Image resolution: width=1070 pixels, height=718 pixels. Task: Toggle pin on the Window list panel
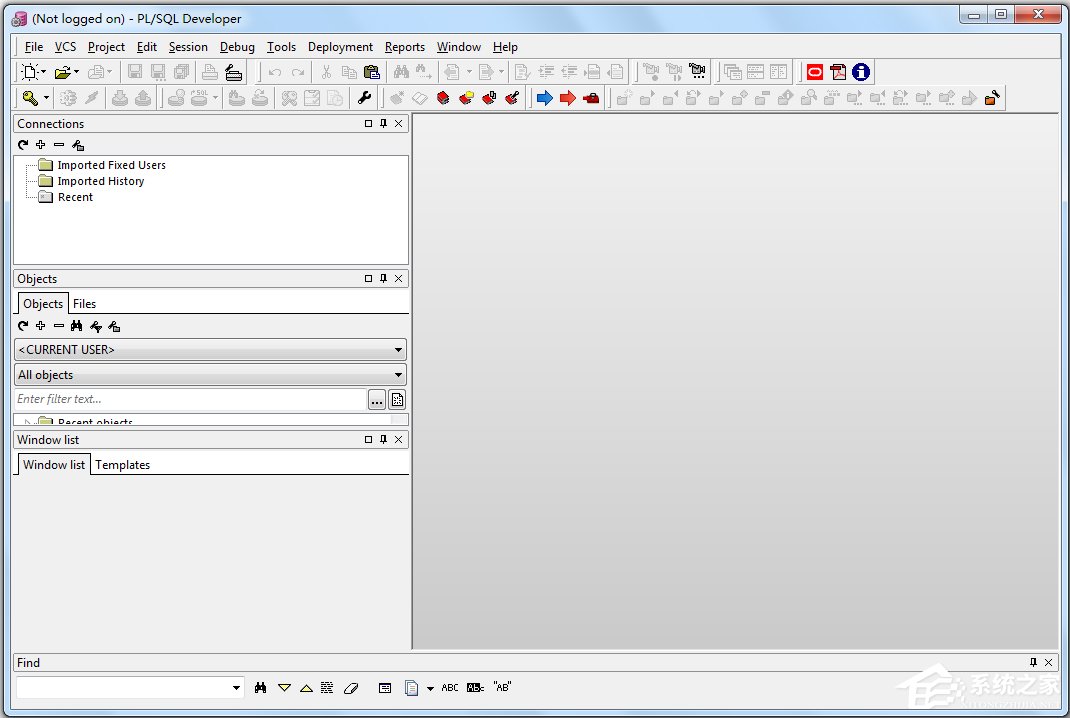coord(384,440)
